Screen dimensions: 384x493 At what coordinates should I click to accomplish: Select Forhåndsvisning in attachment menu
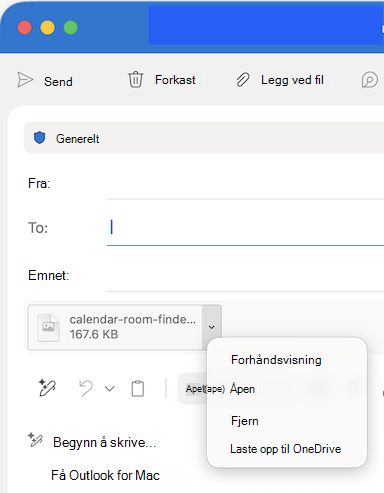pyautogui.click(x=276, y=360)
